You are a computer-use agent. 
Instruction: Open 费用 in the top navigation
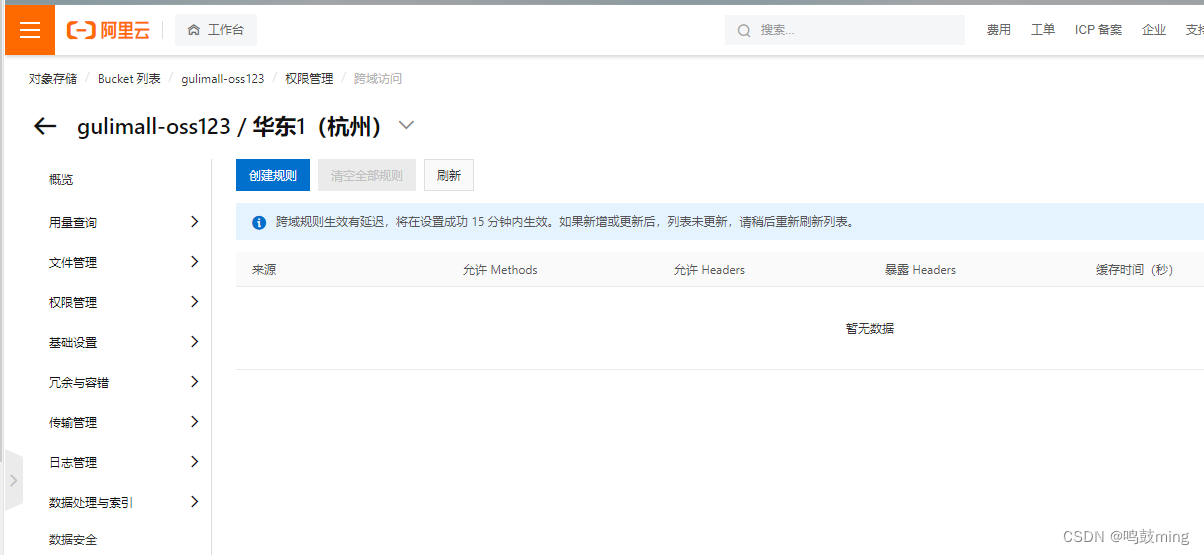tap(999, 30)
